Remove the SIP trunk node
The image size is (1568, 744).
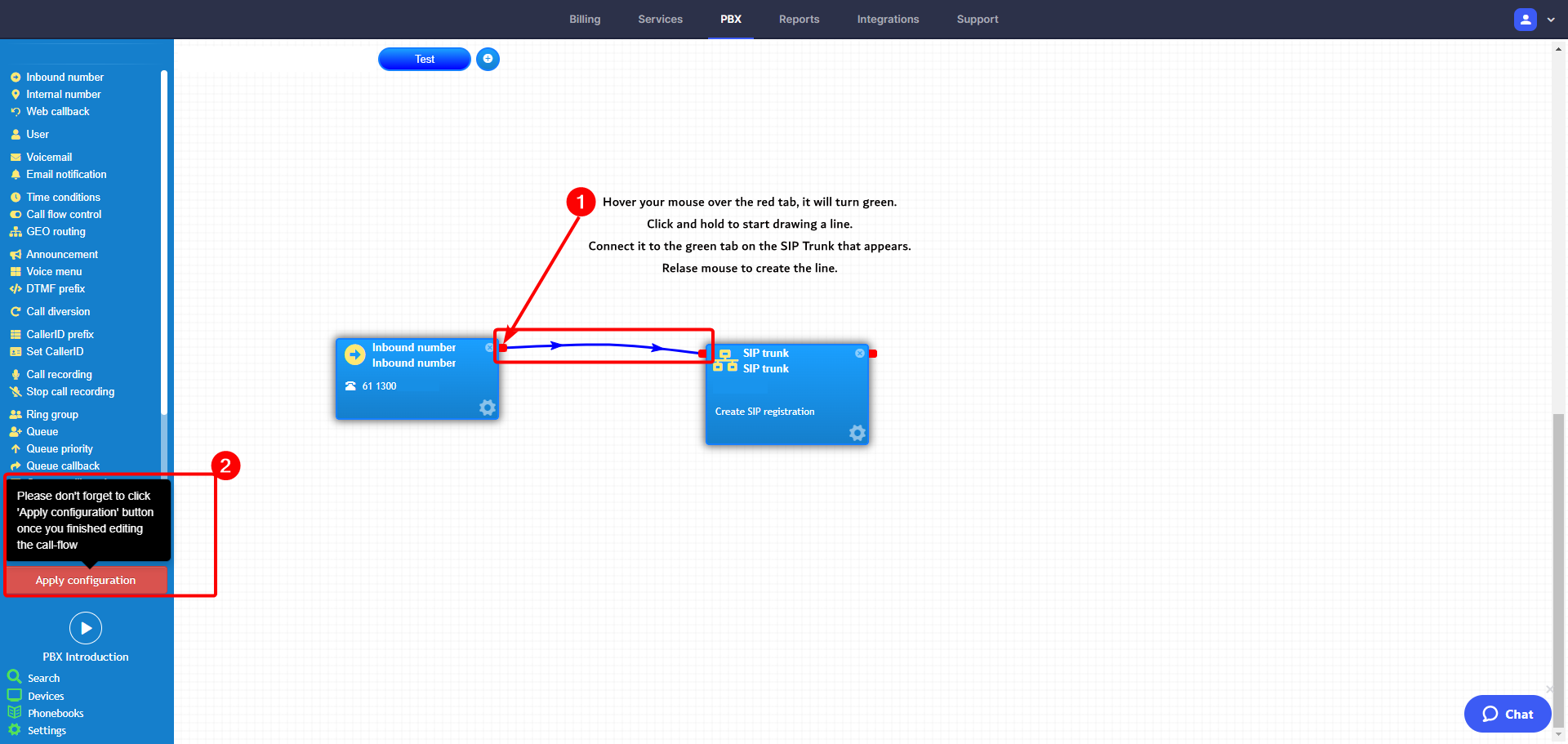click(x=859, y=353)
